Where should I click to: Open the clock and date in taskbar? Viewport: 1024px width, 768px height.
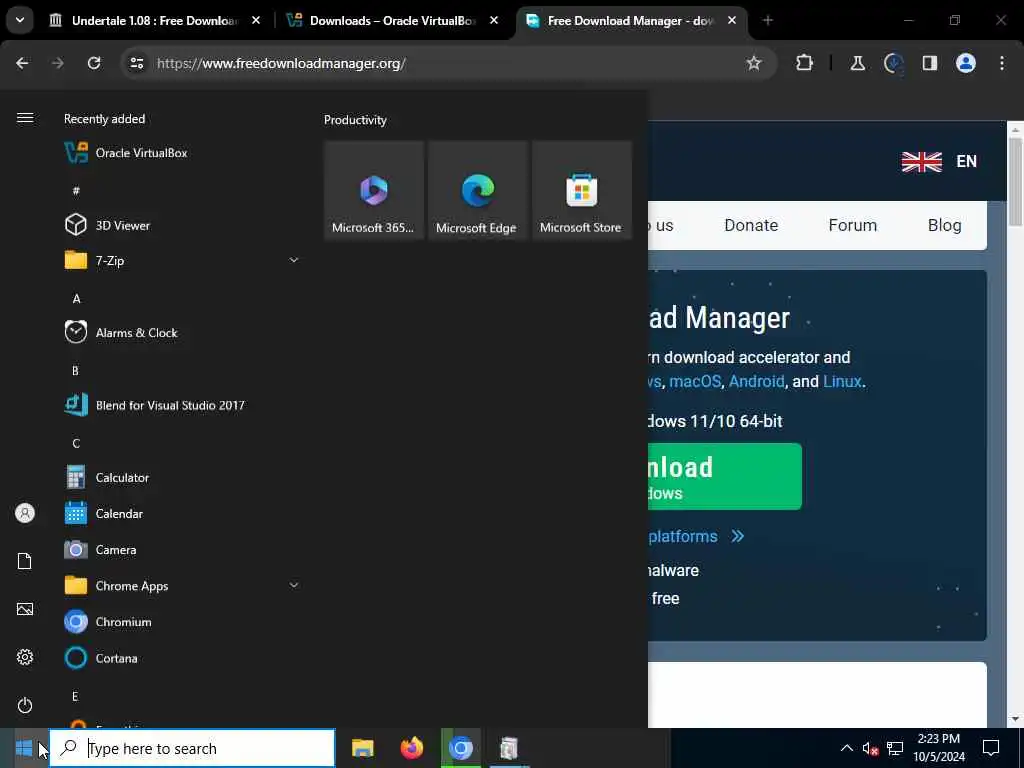point(938,748)
